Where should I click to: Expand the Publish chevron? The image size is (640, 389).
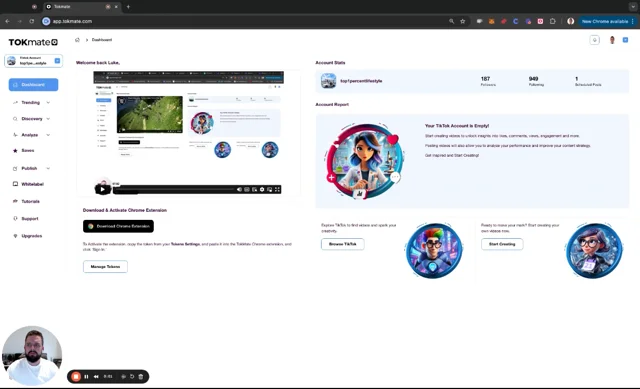(48, 168)
